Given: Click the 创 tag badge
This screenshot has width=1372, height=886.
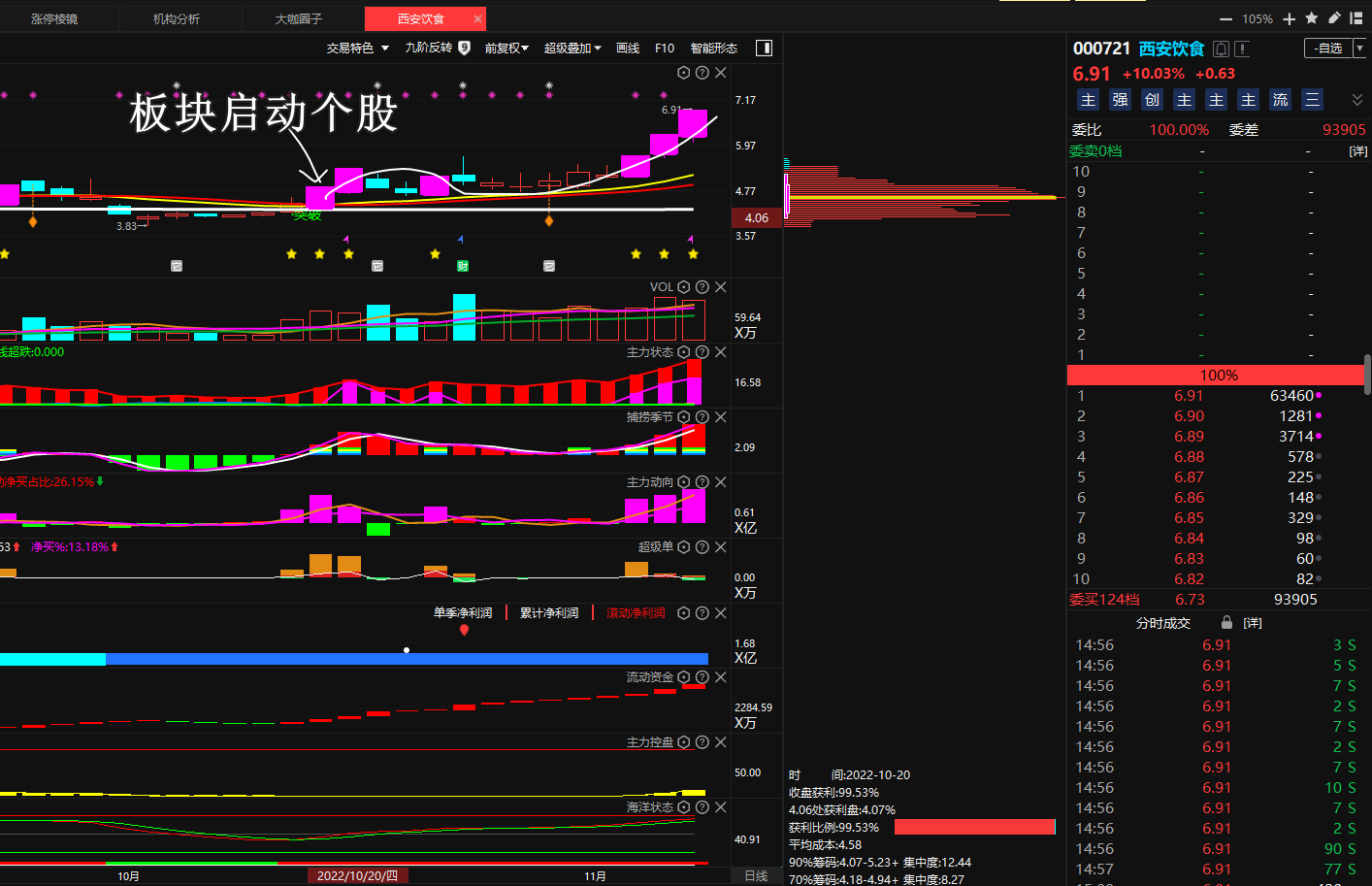Looking at the screenshot, I should point(1152,100).
